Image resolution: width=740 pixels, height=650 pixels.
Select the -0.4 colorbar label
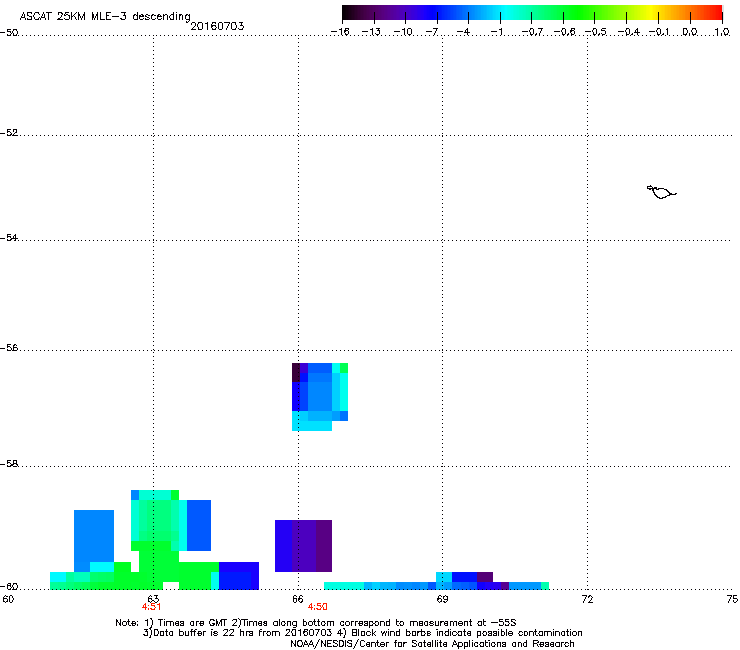628,32
